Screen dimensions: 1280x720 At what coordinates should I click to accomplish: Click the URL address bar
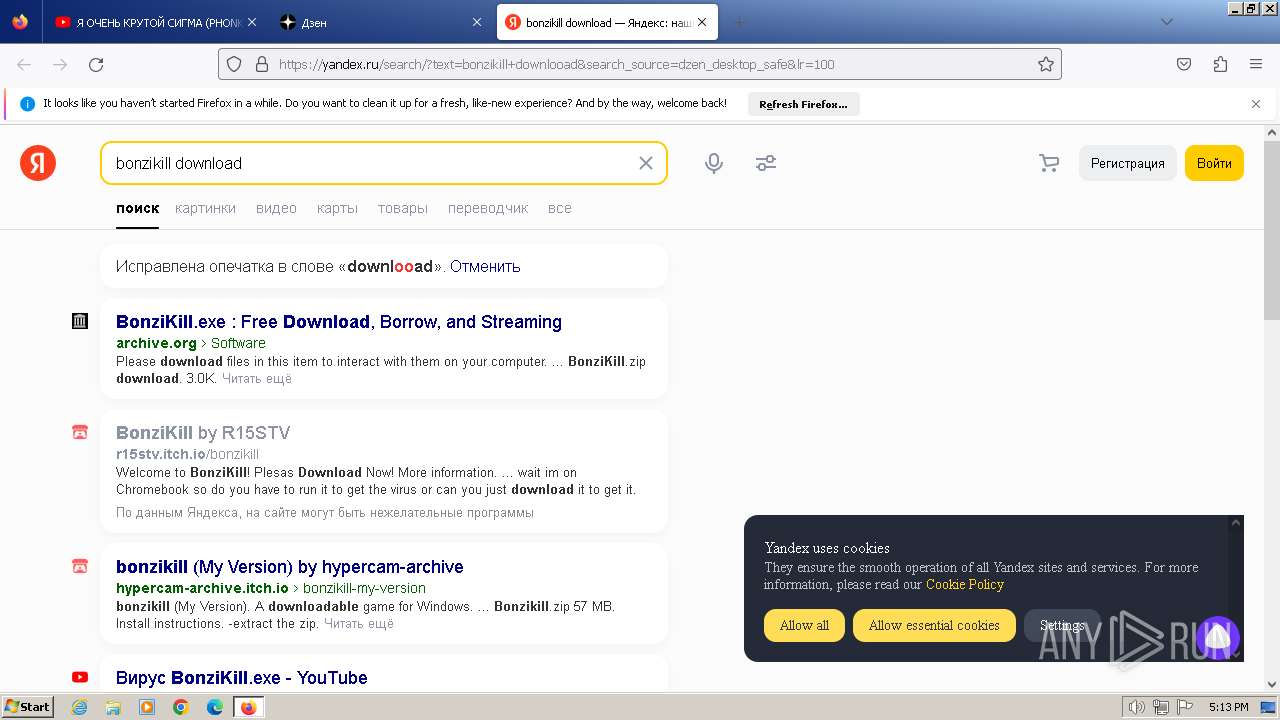click(640, 64)
